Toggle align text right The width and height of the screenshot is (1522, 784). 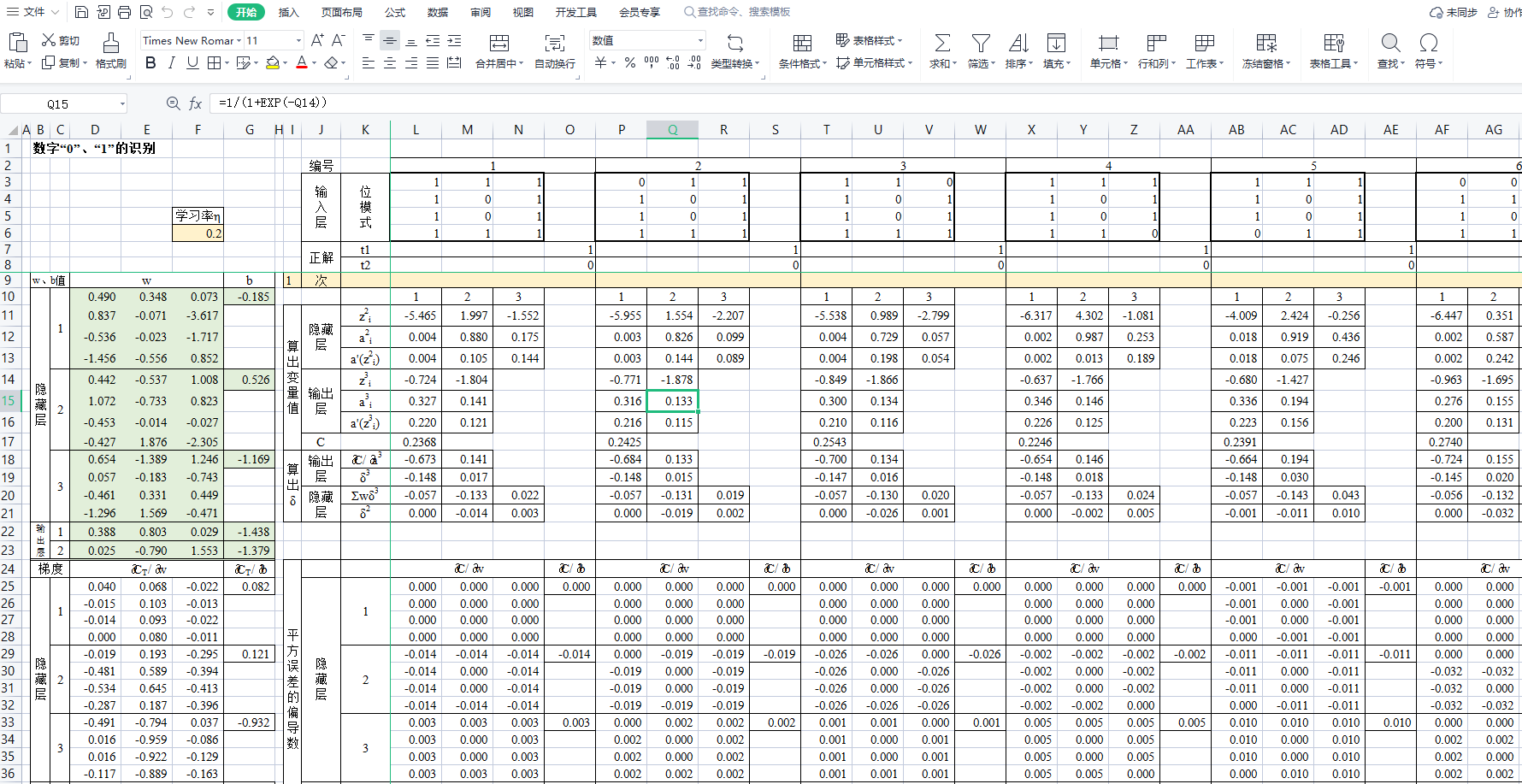411,62
